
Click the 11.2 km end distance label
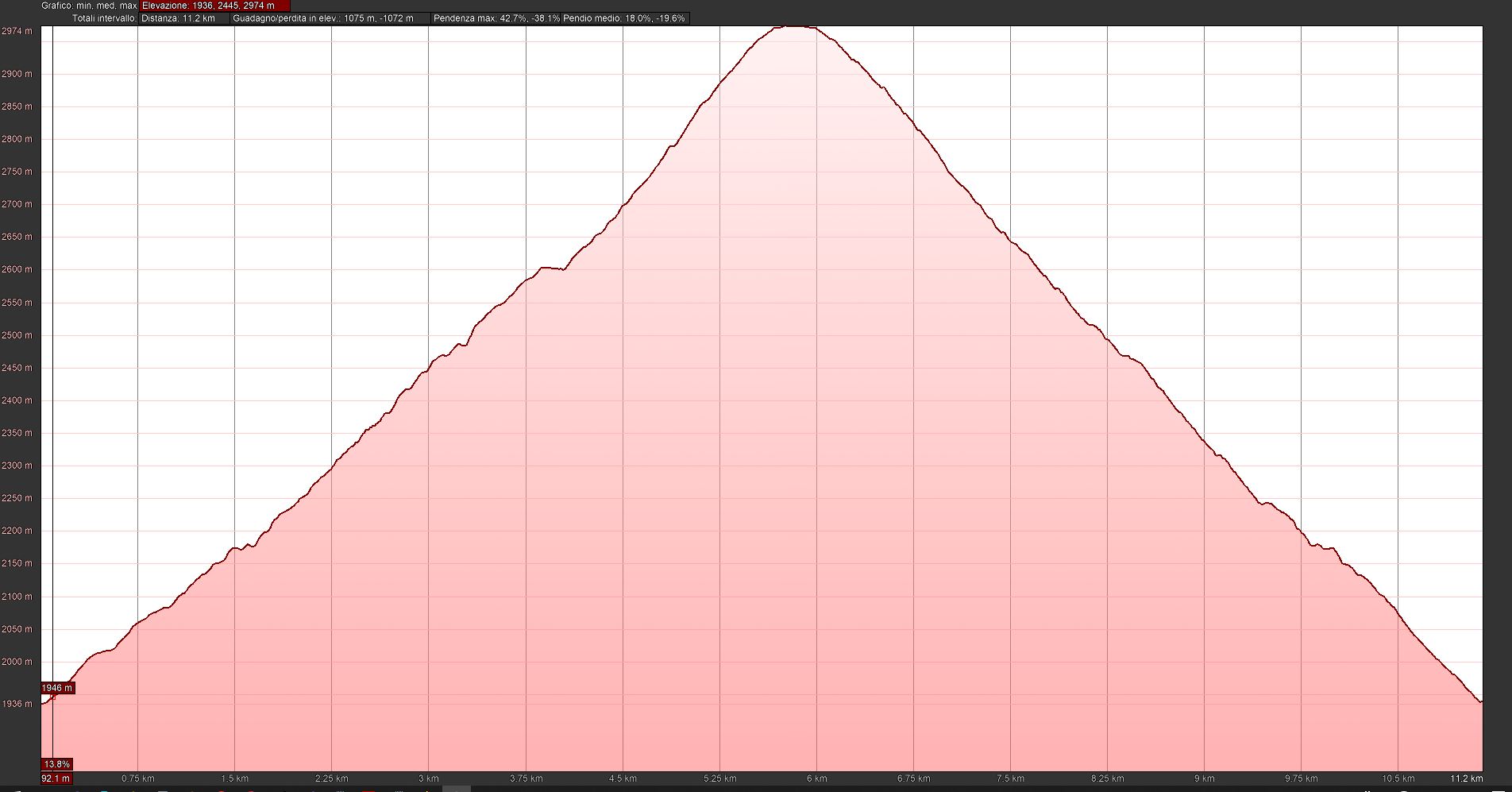pyautogui.click(x=1465, y=778)
